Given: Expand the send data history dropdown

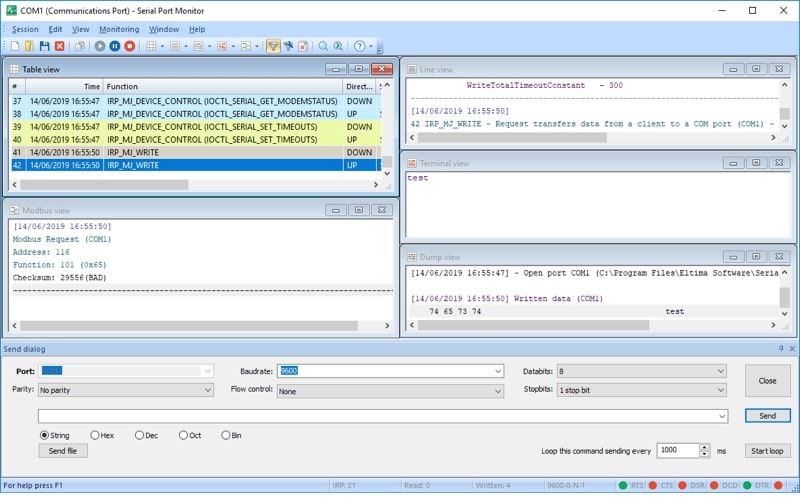Looking at the screenshot, I should 722,416.
